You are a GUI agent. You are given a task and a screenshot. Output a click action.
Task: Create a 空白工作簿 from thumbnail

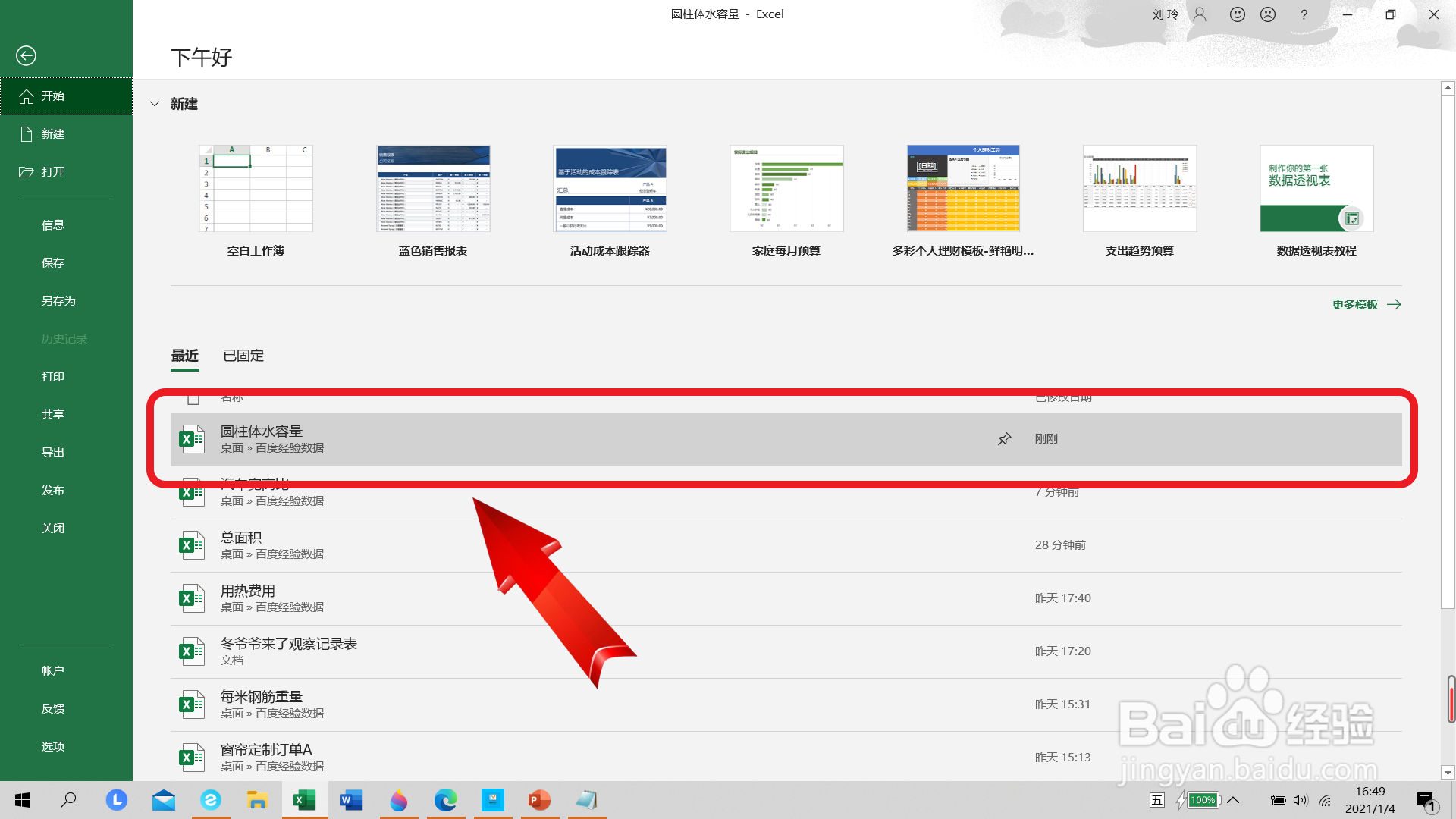256,189
